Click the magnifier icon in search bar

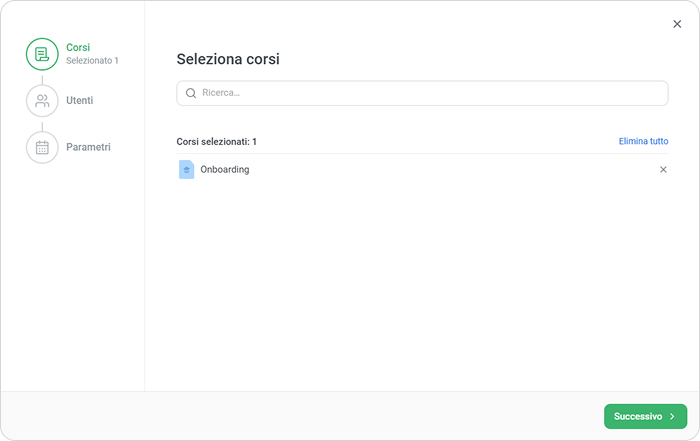[x=191, y=93]
